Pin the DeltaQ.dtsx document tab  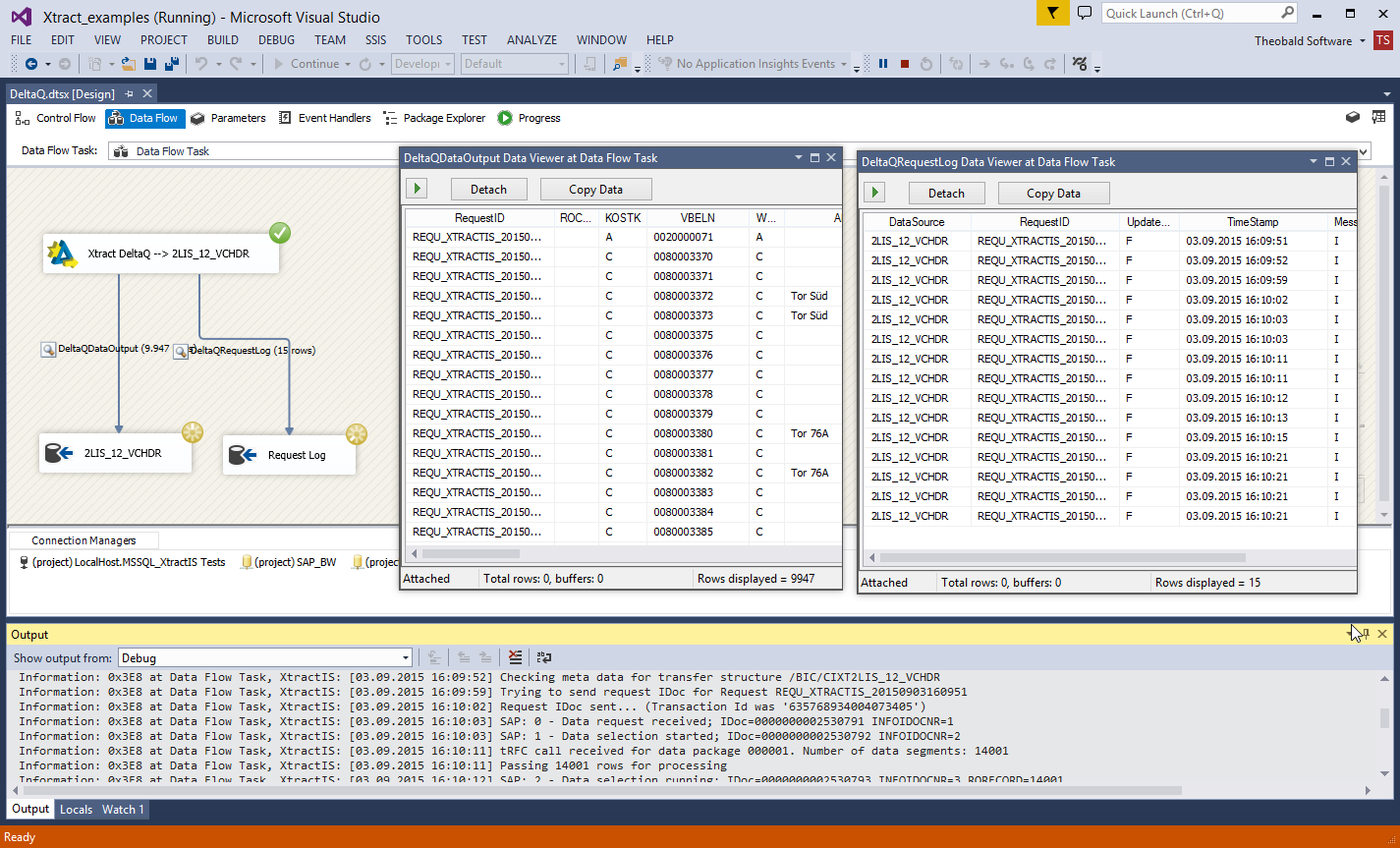coord(129,93)
